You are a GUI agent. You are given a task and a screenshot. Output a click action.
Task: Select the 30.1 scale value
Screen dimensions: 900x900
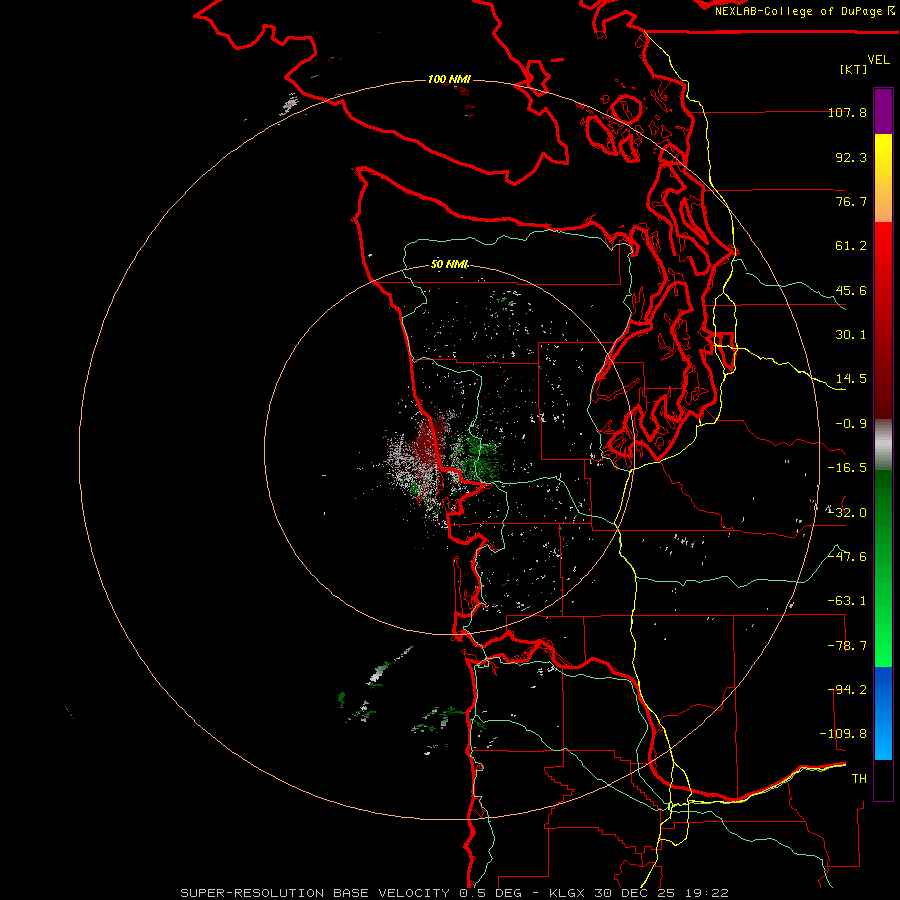click(851, 335)
